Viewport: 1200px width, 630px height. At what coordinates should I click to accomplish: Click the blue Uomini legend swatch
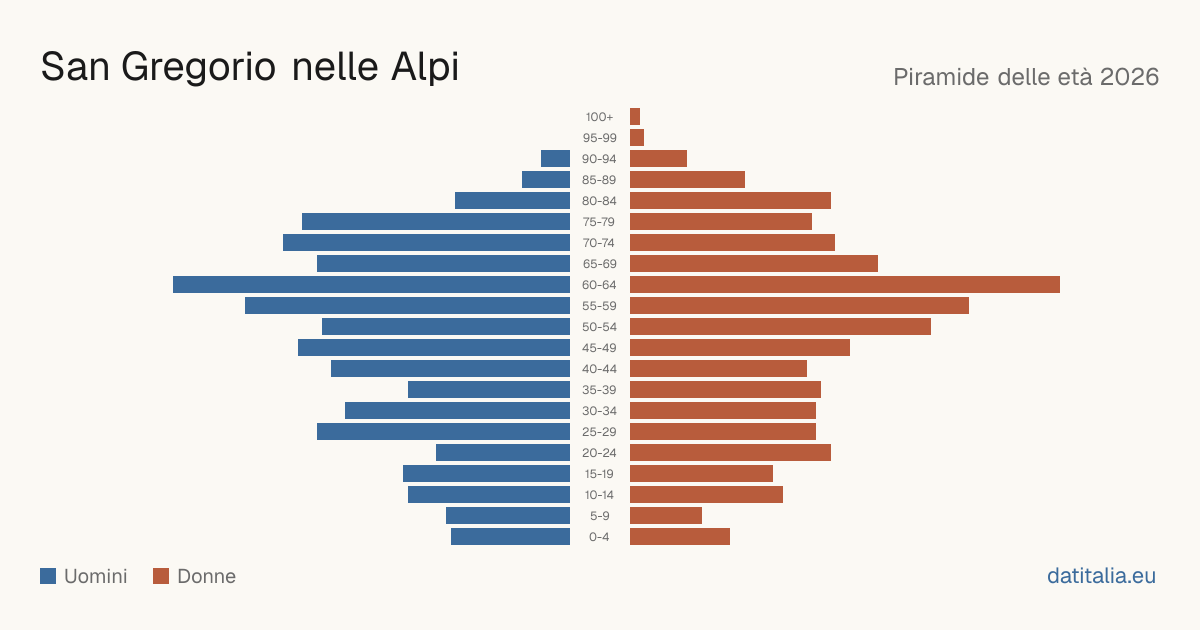point(48,576)
